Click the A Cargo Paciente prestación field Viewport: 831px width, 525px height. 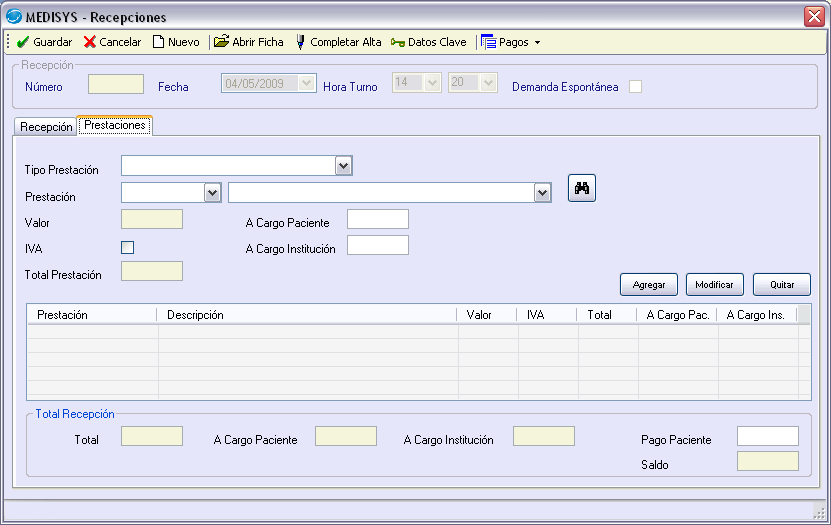click(x=377, y=219)
